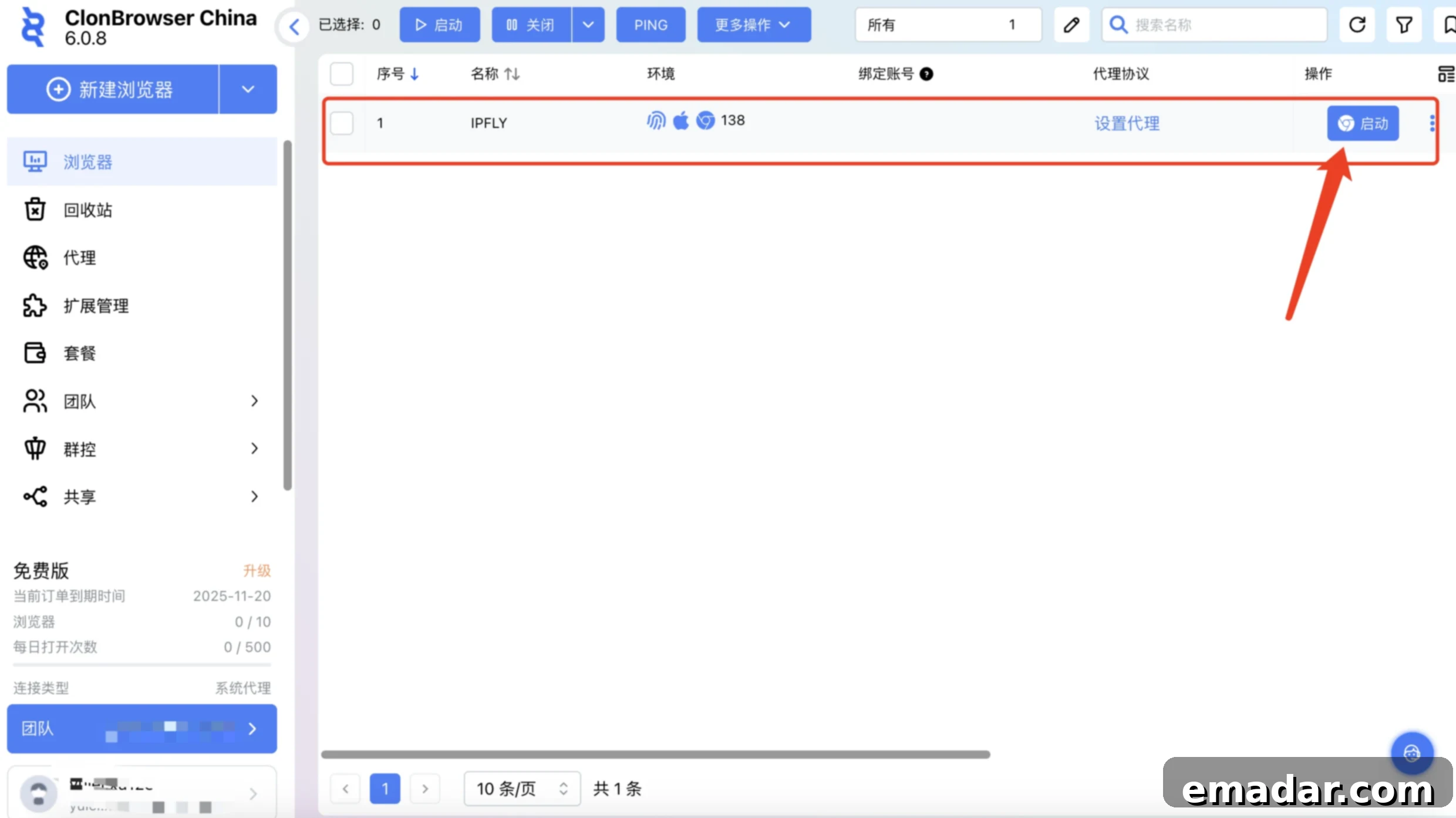Viewport: 1456px width, 818px height.
Task: Change the 10 条/页 page size
Action: 522,789
